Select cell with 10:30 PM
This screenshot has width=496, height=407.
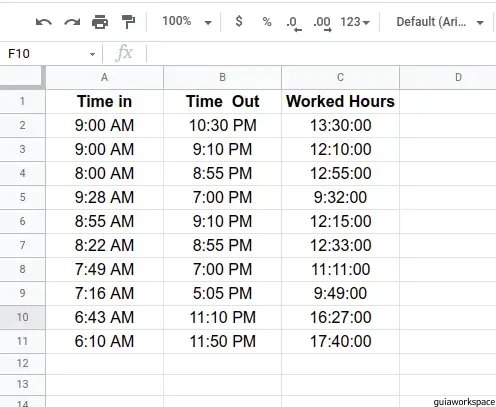222,125
